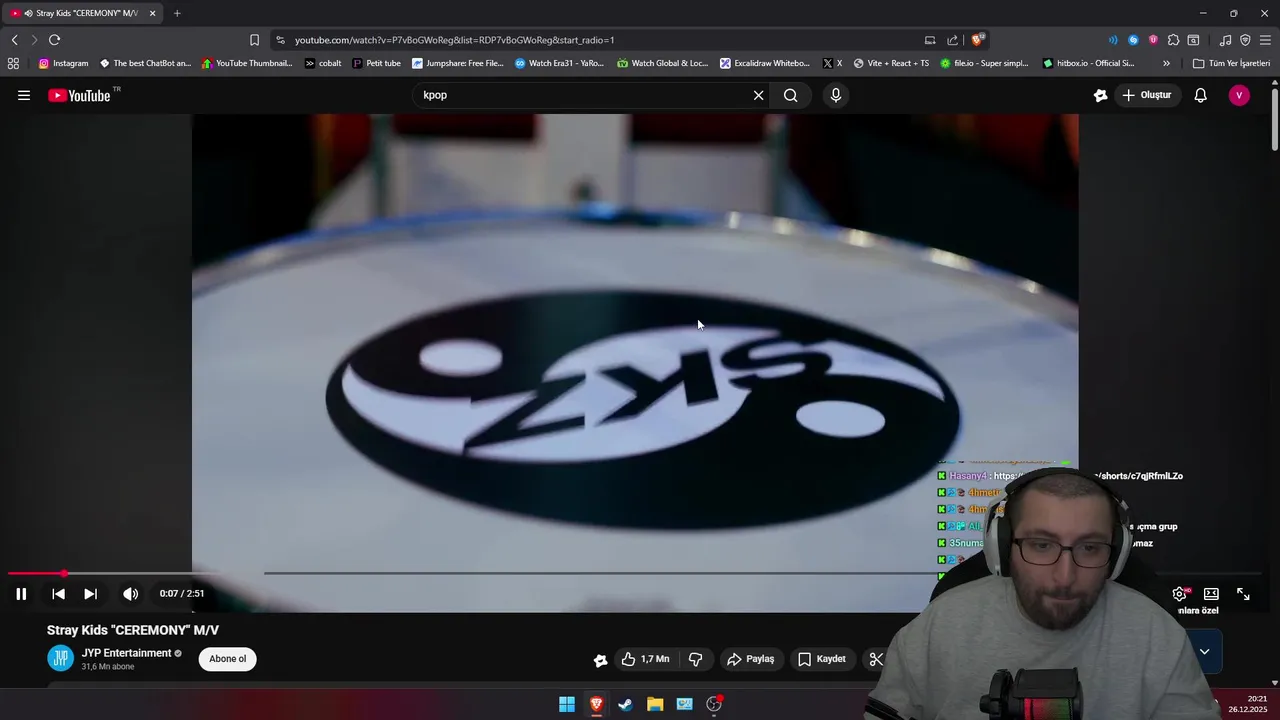Open the Instagram bookmark

point(63,63)
